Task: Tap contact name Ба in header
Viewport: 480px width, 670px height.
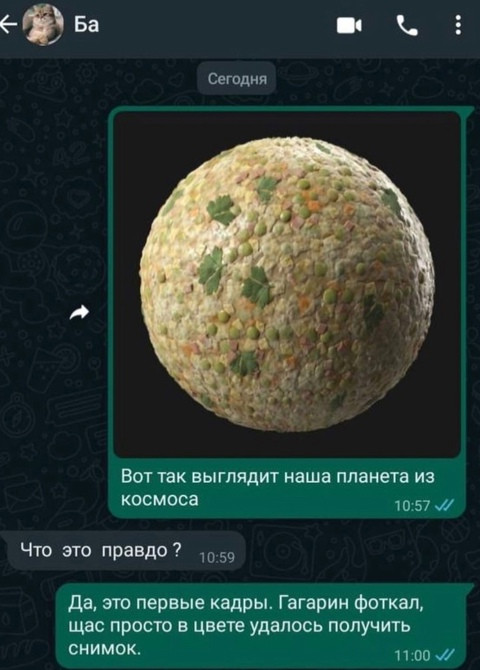Action: click(x=86, y=25)
